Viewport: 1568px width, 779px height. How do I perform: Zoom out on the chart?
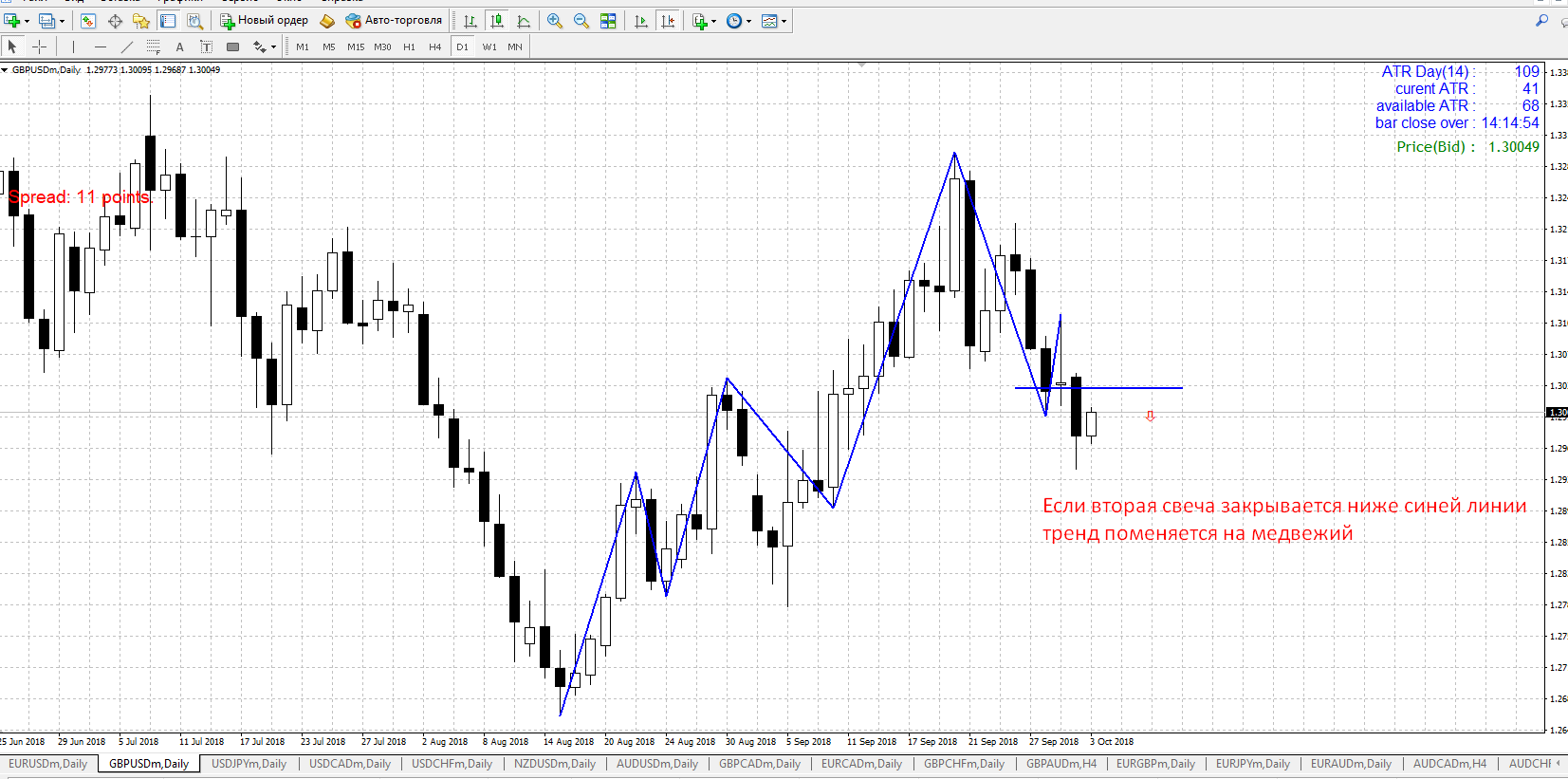581,20
